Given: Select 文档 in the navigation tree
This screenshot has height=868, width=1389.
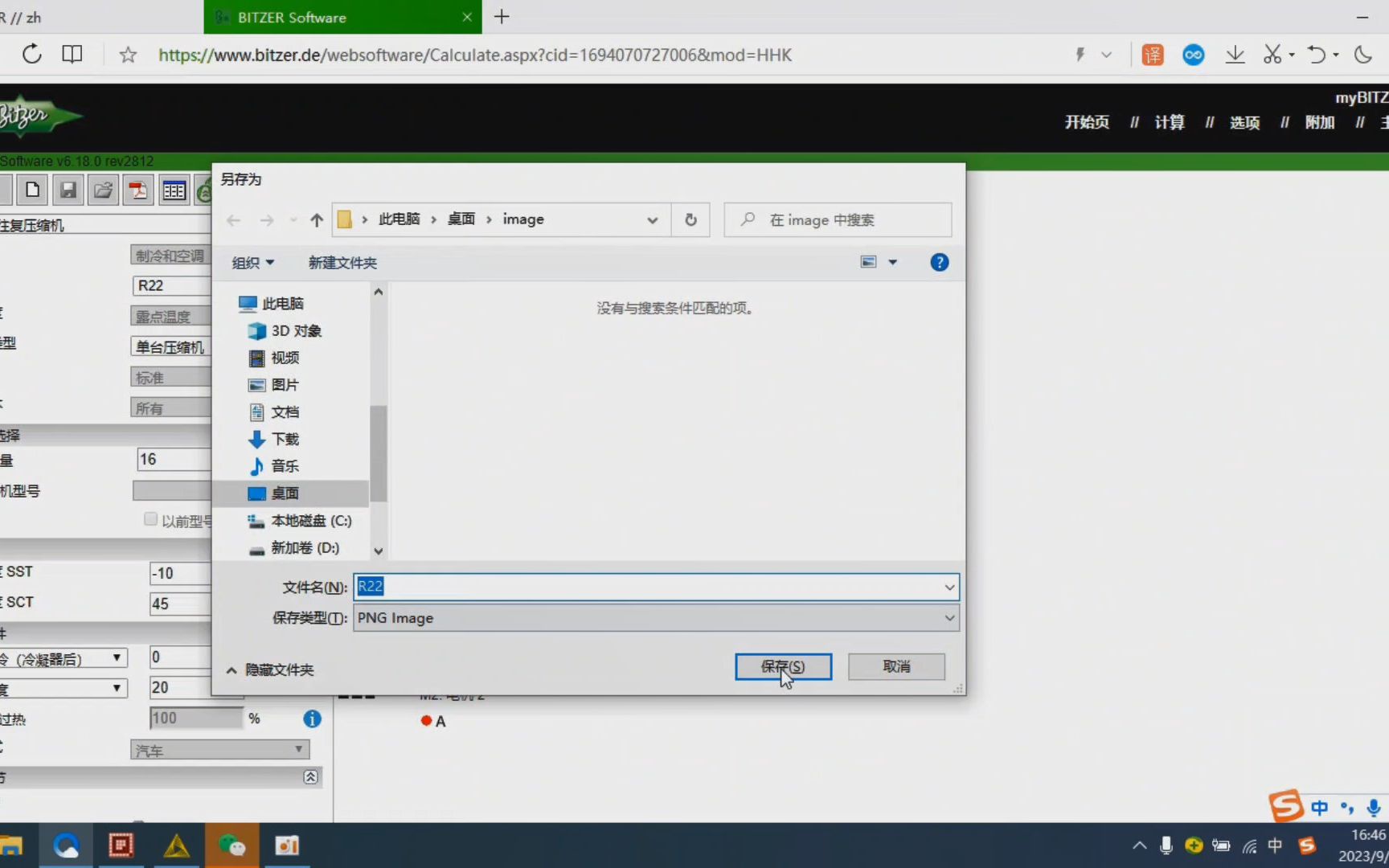Looking at the screenshot, I should [274, 412].
